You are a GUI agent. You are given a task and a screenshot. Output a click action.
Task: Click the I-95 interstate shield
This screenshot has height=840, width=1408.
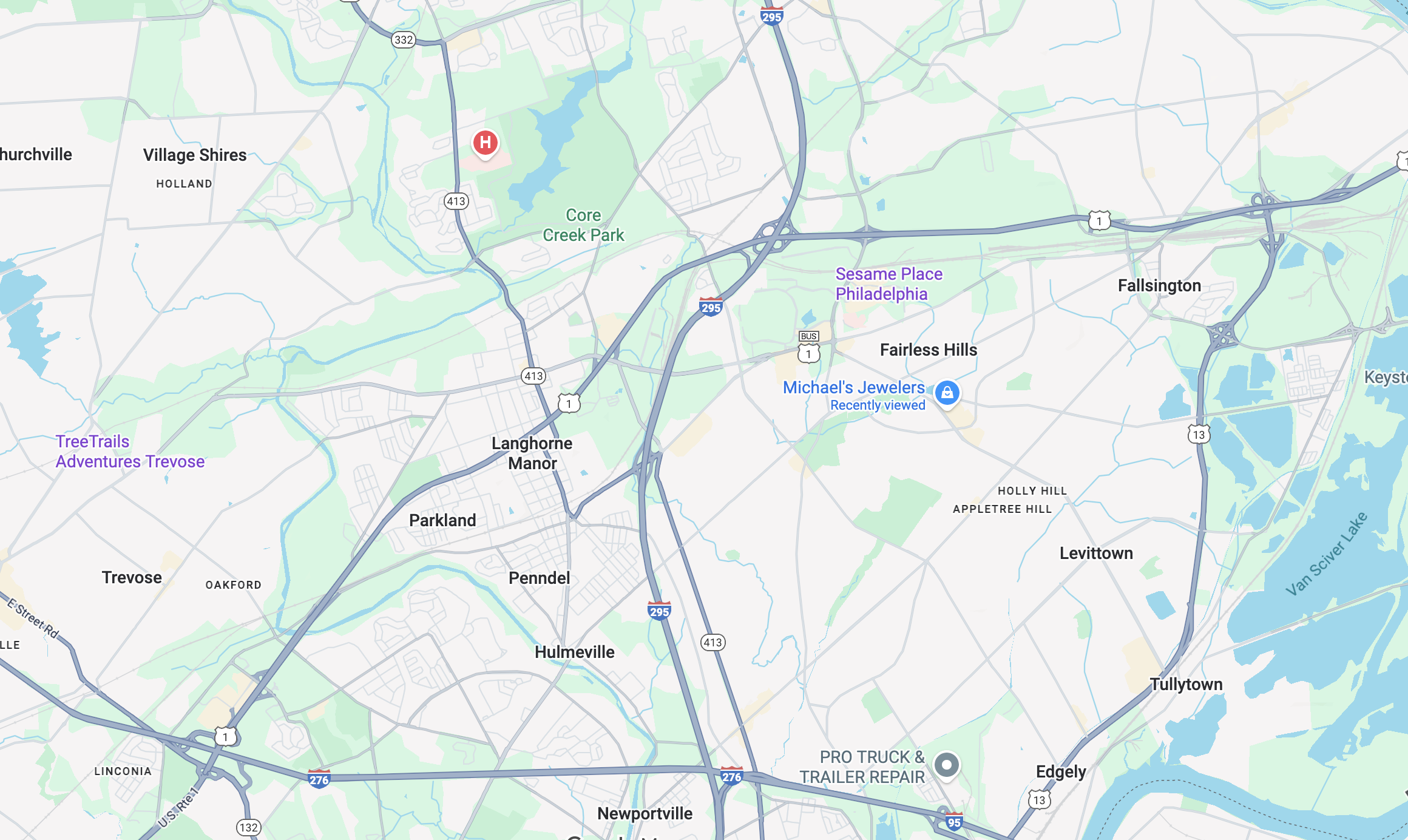tap(954, 822)
